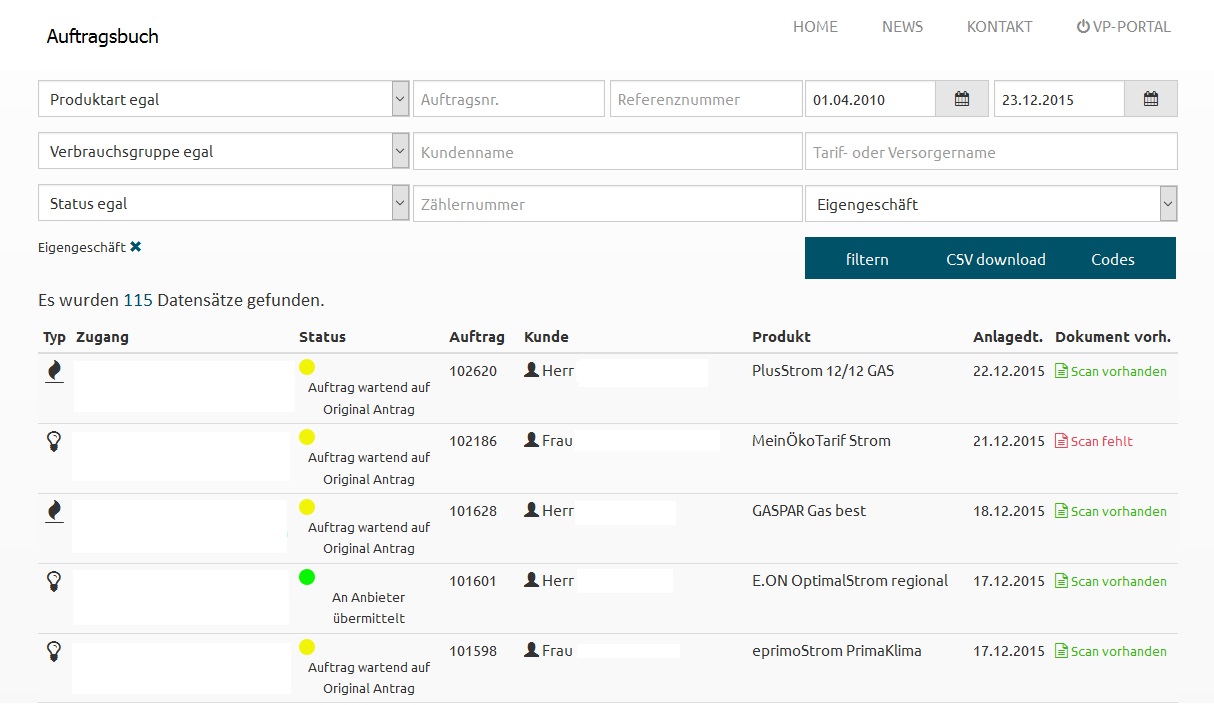Open NEWS in the top navigation

pos(902,27)
